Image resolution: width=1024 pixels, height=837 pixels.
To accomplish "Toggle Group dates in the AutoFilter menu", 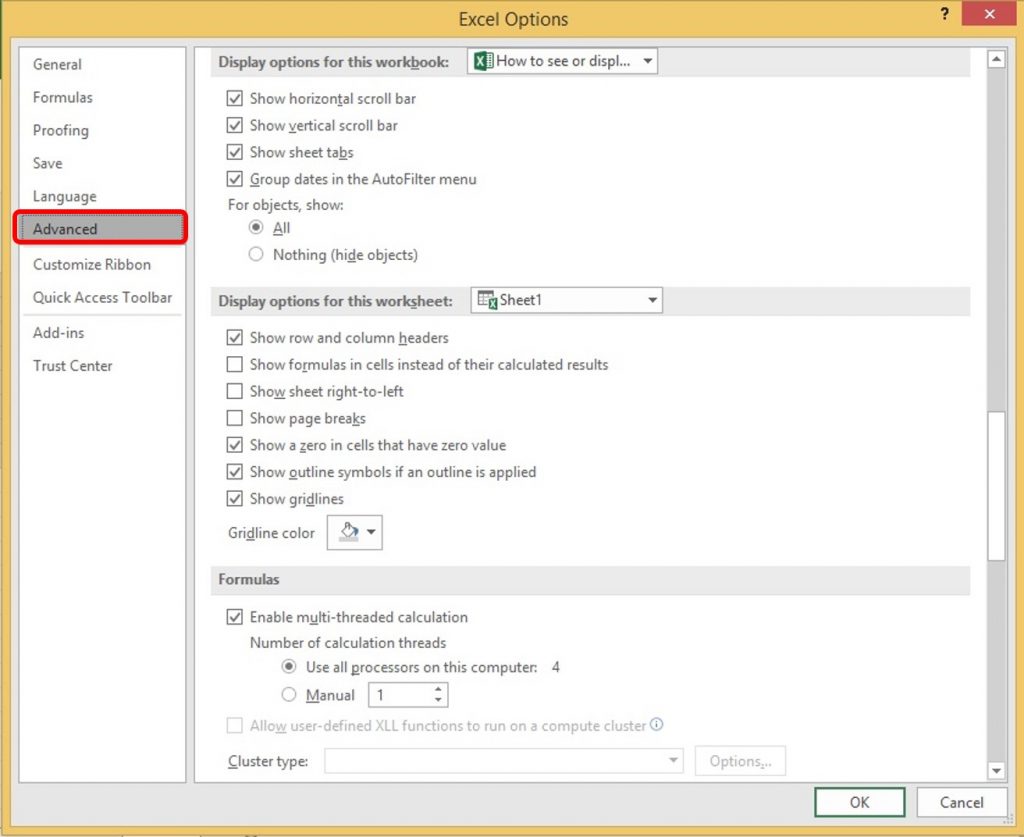I will pyautogui.click(x=234, y=179).
